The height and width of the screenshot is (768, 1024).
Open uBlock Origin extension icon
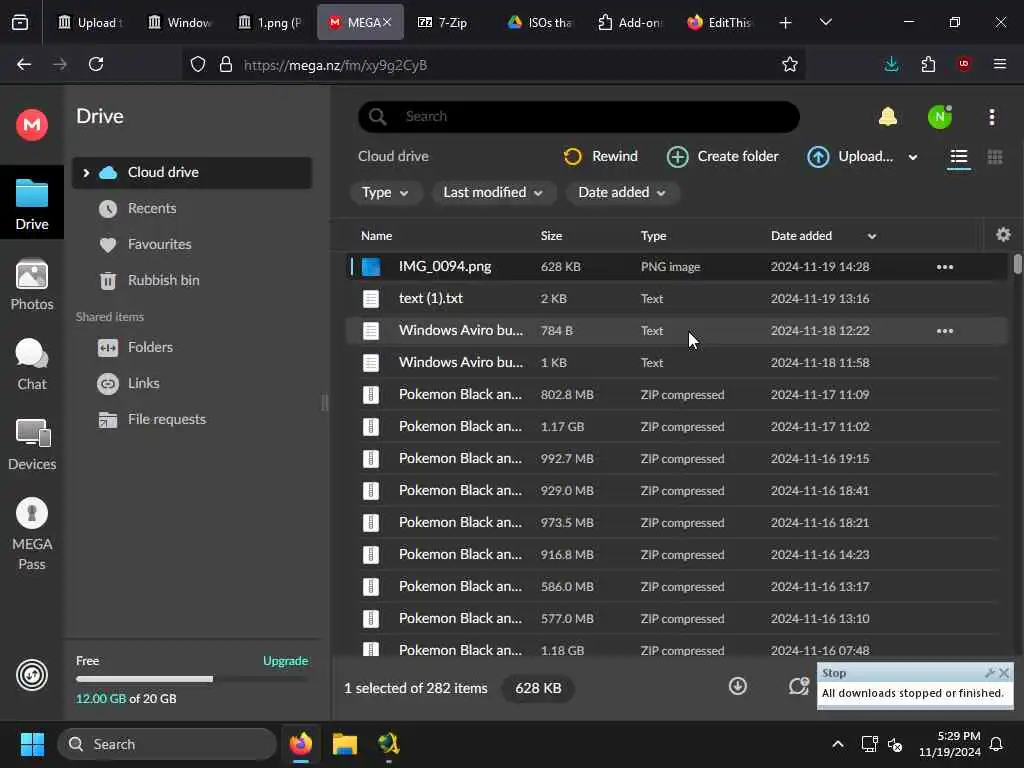click(963, 64)
